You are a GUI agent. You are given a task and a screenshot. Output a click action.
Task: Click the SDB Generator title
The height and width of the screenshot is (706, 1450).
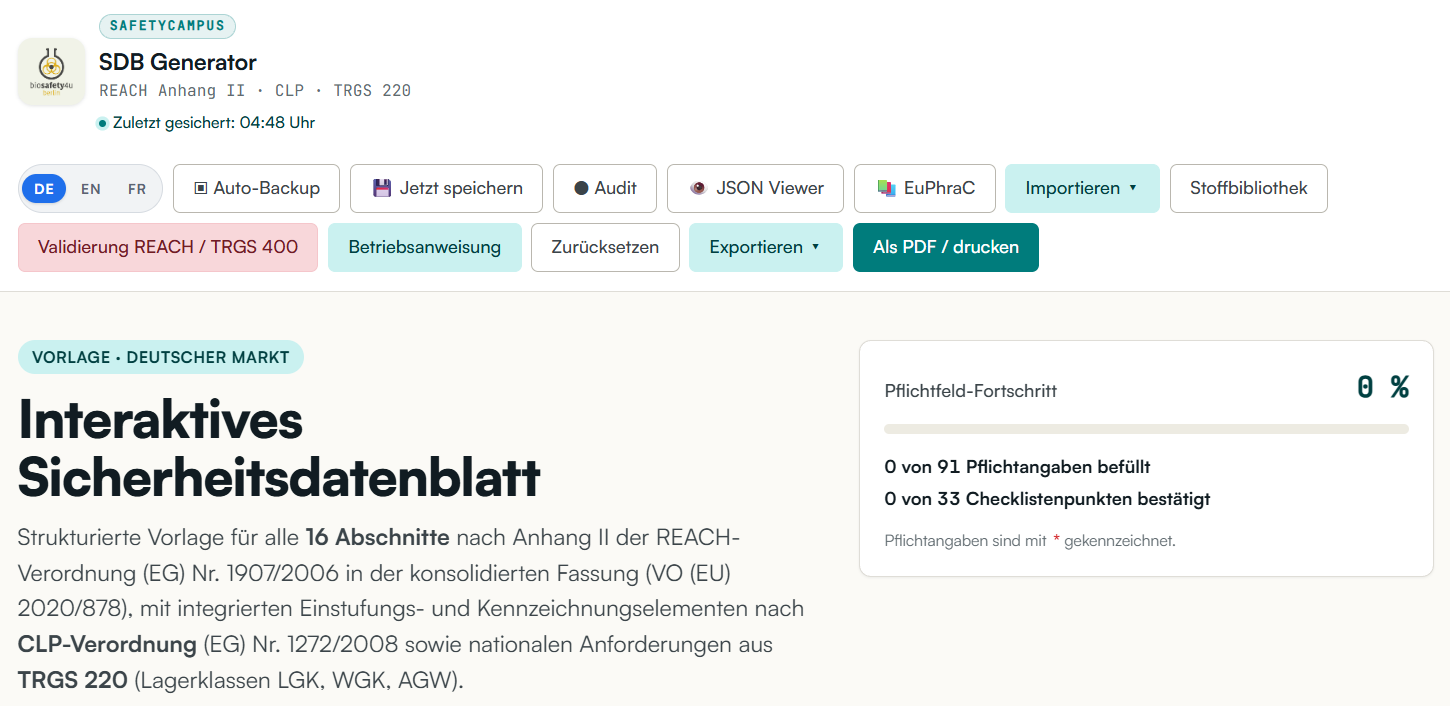[178, 62]
